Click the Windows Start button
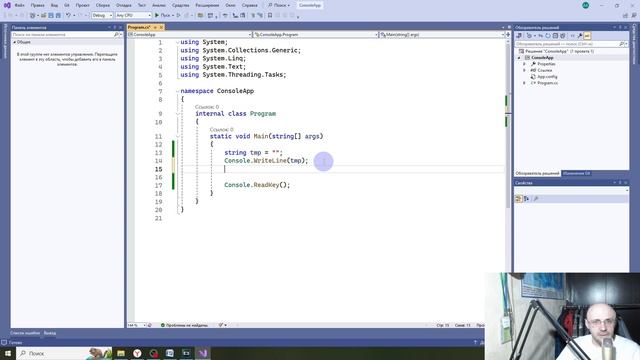Image resolution: width=640 pixels, height=360 pixels. pyautogui.click(x=8, y=353)
